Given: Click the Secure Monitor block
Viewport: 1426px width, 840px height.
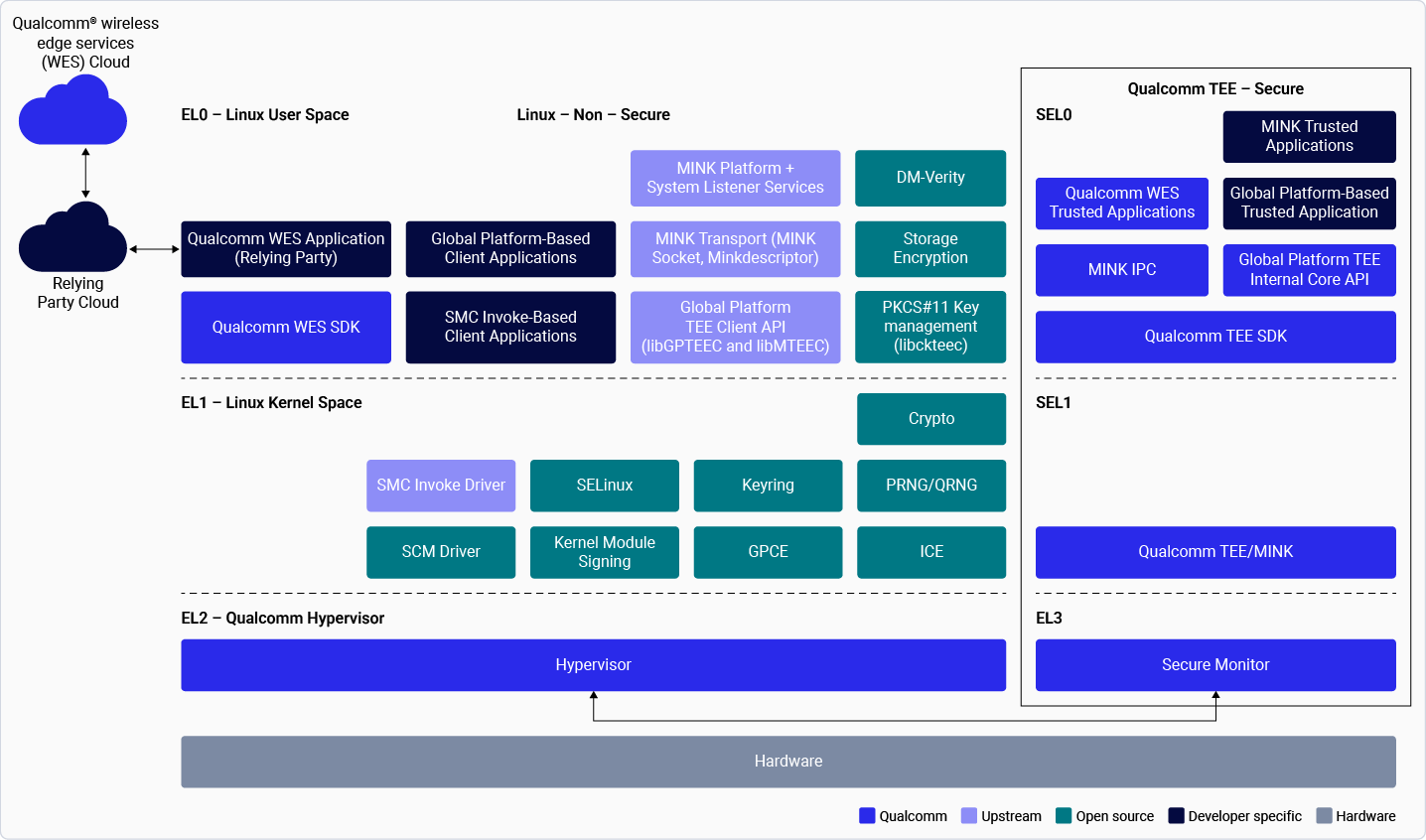Looking at the screenshot, I should coord(1215,665).
